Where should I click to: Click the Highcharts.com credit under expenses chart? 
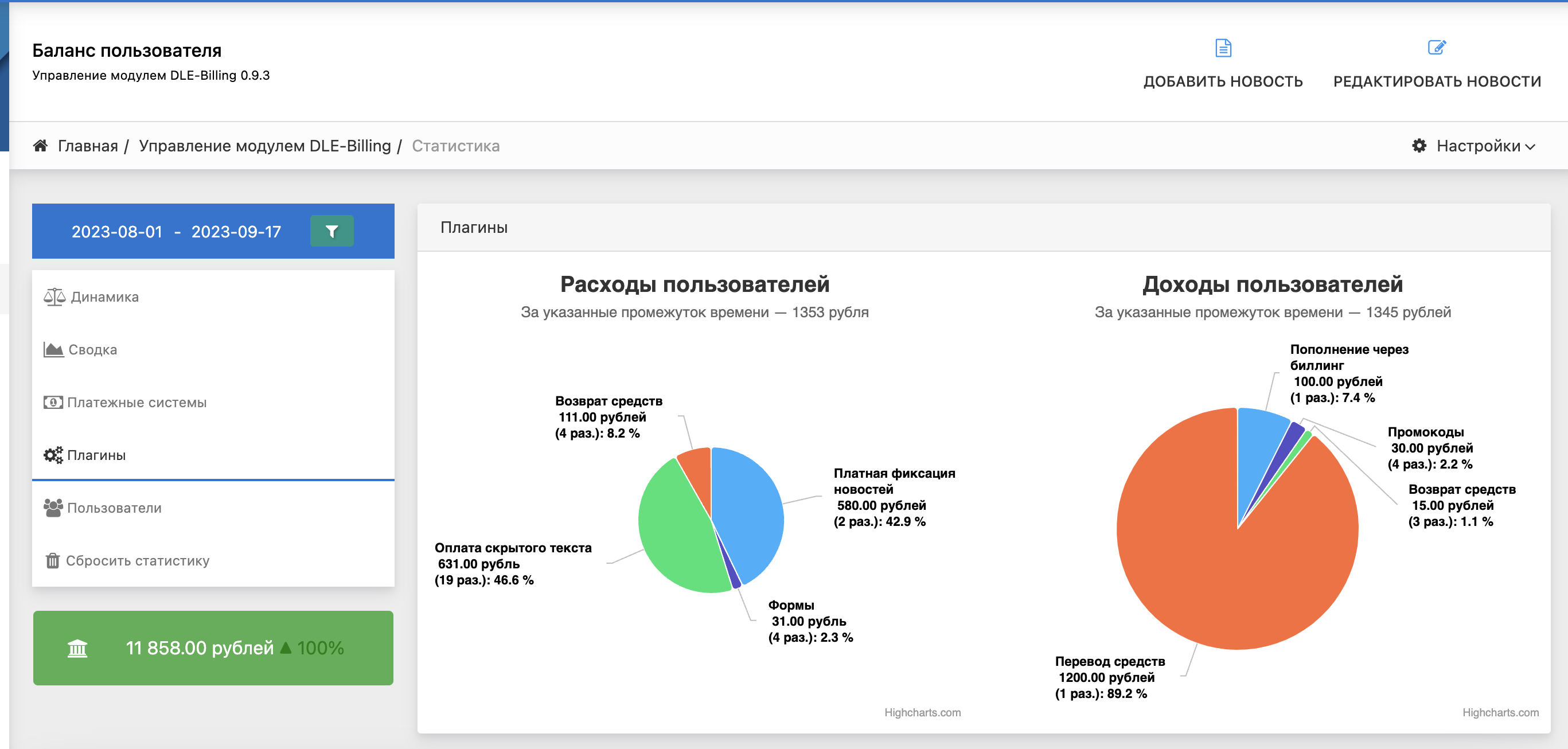click(922, 712)
